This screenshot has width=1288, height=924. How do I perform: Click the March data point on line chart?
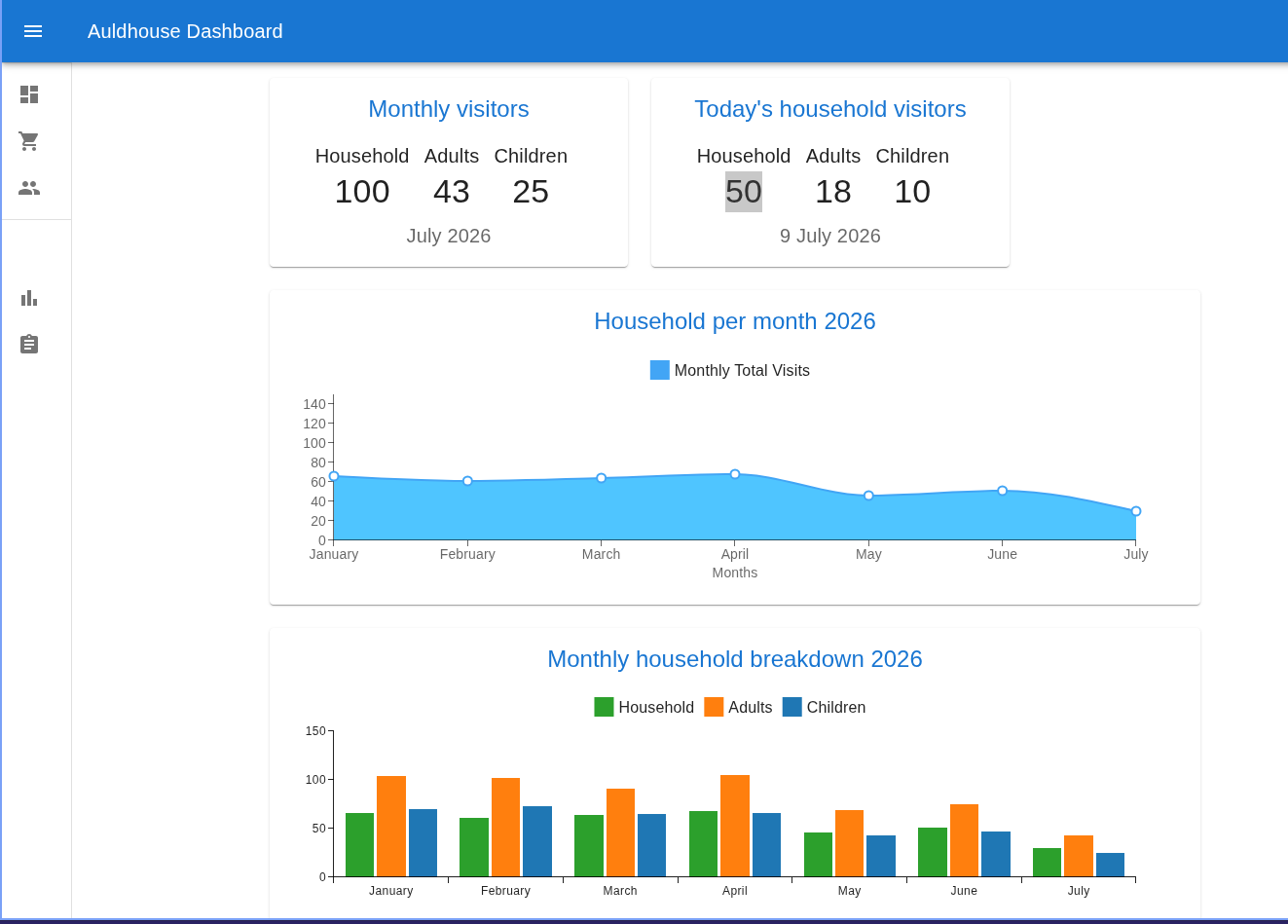[602, 478]
